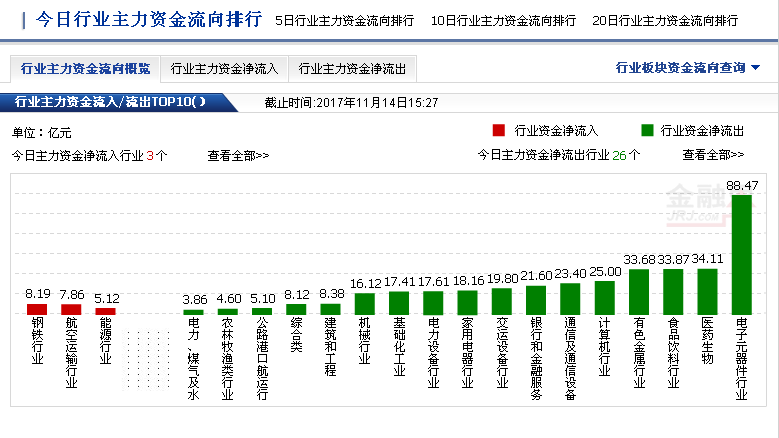Select the 今日行业主力资金流向排行 heading

pos(149,19)
